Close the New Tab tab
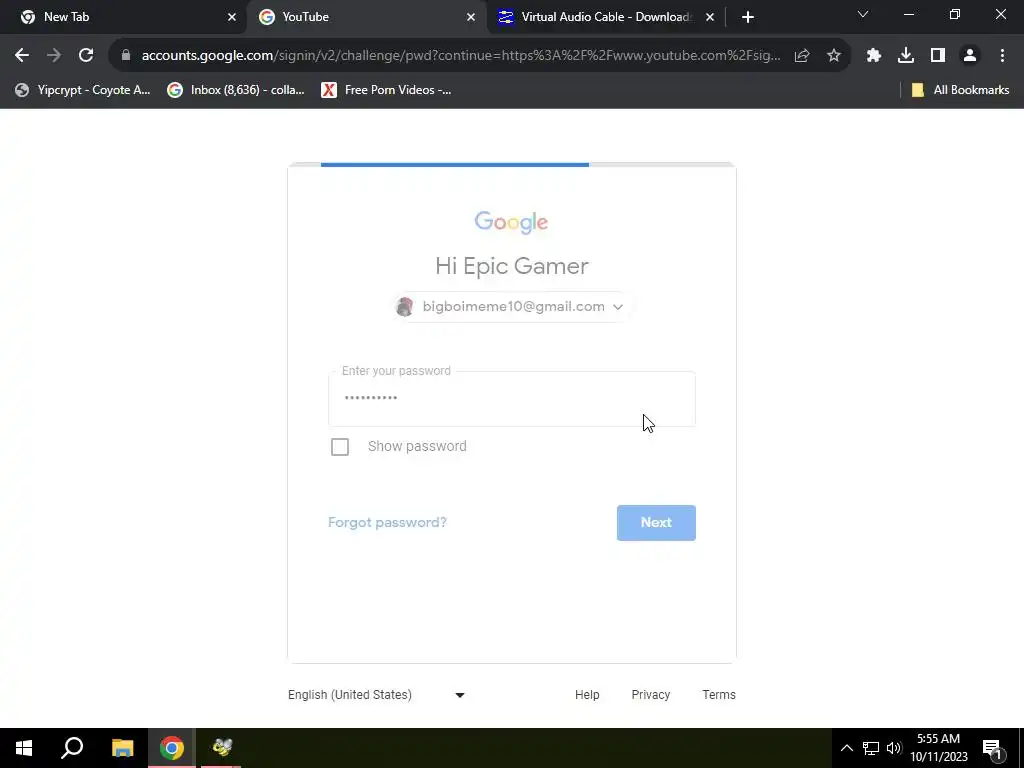The height and width of the screenshot is (768, 1024). point(232,18)
